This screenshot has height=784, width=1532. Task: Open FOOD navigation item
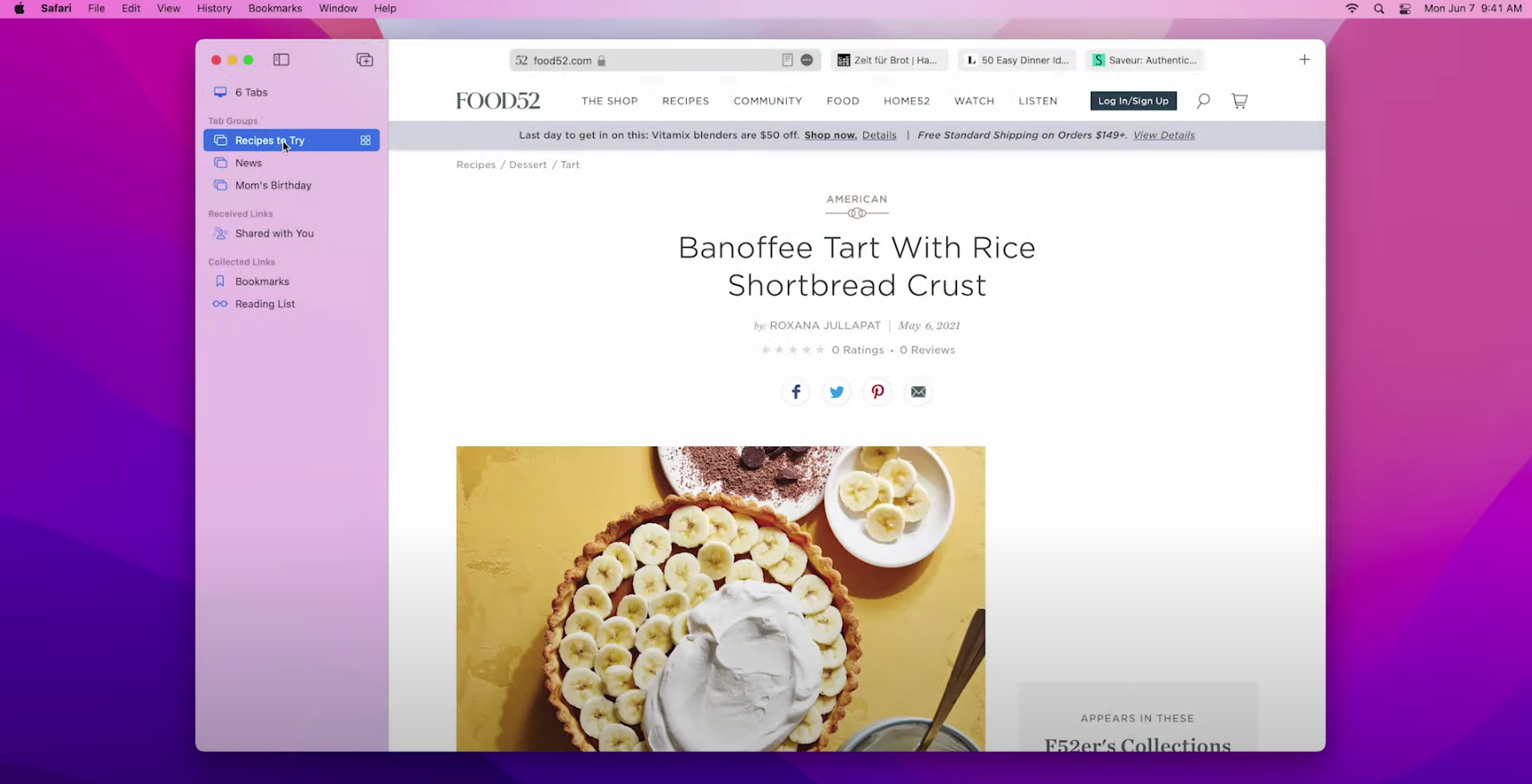[x=842, y=101]
